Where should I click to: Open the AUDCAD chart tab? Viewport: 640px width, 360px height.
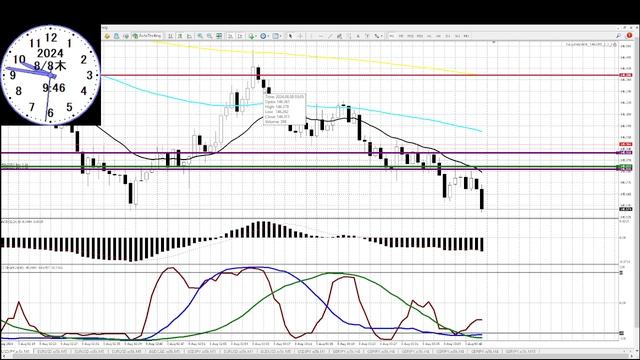pyautogui.click(x=164, y=351)
